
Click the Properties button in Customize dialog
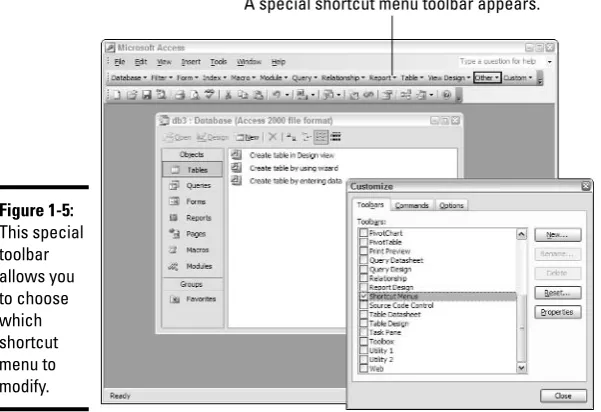[558, 312]
